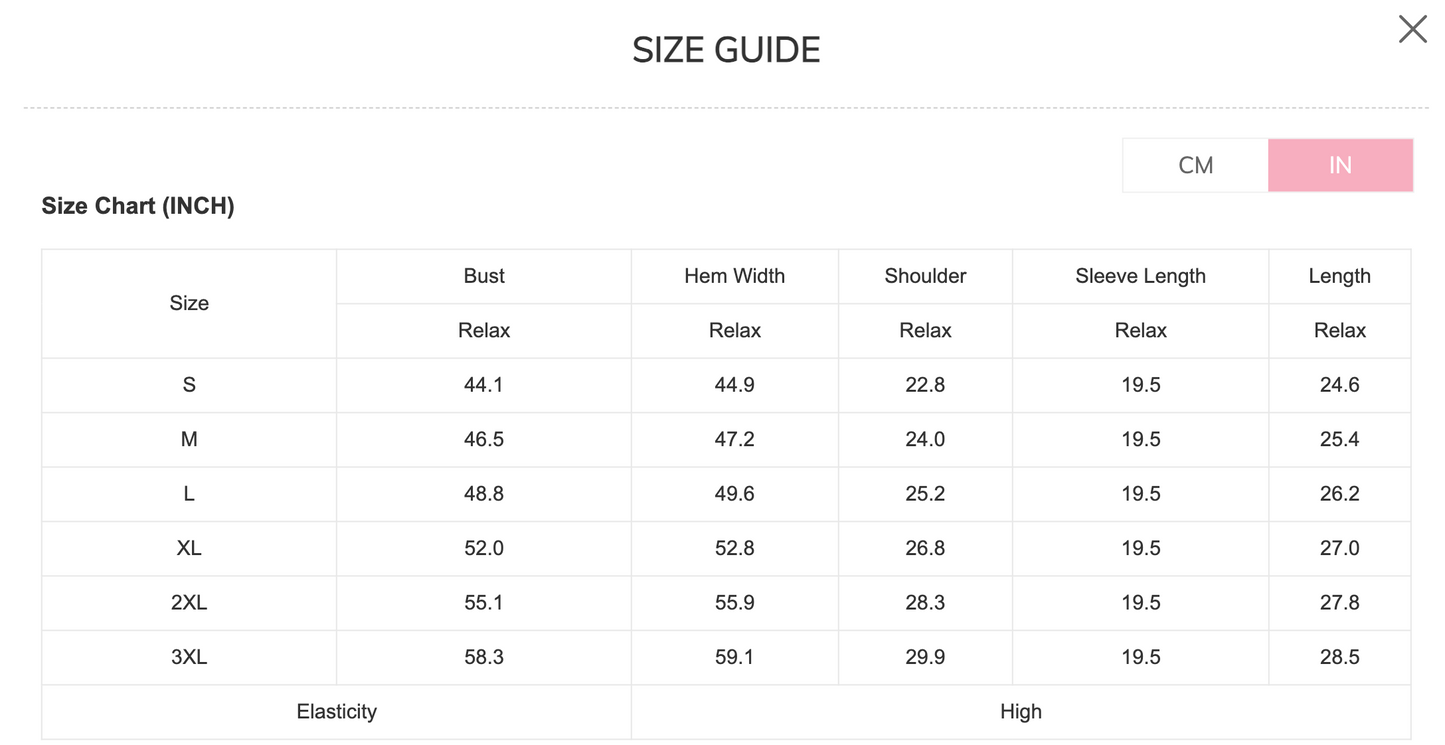Select the M size row label

point(189,439)
